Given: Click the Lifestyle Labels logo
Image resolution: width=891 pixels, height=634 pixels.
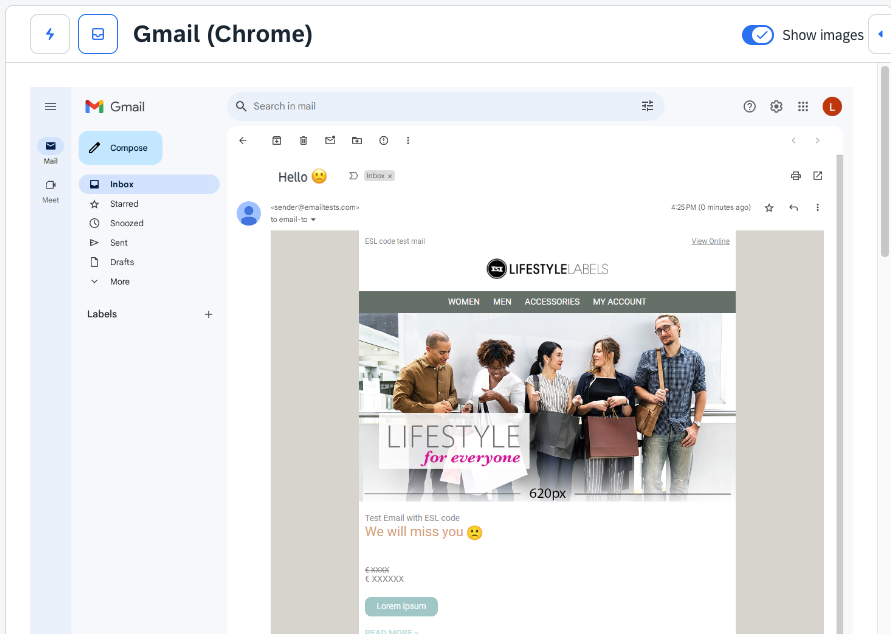Looking at the screenshot, I should [x=547, y=269].
